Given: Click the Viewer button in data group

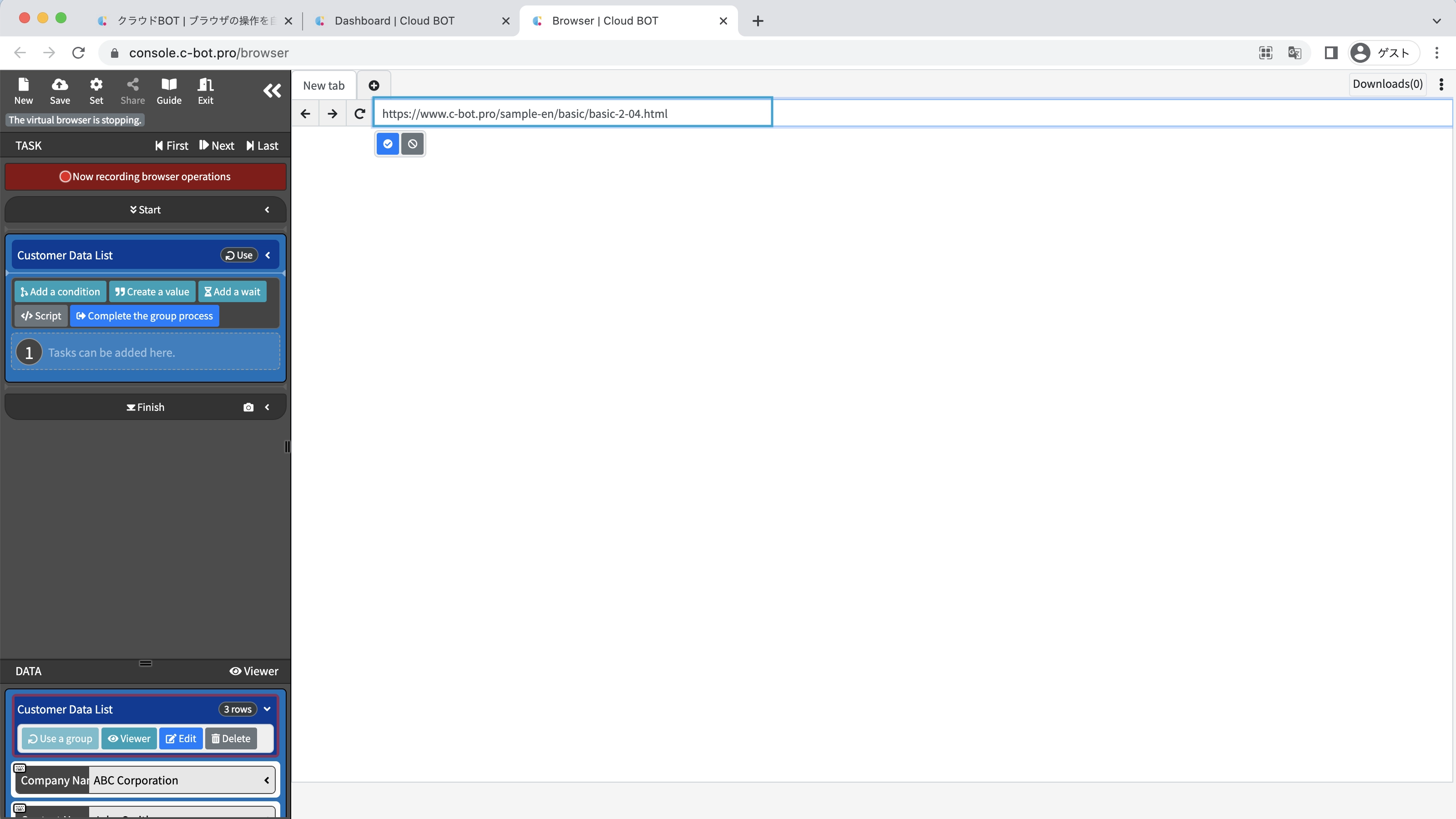Looking at the screenshot, I should click(129, 739).
